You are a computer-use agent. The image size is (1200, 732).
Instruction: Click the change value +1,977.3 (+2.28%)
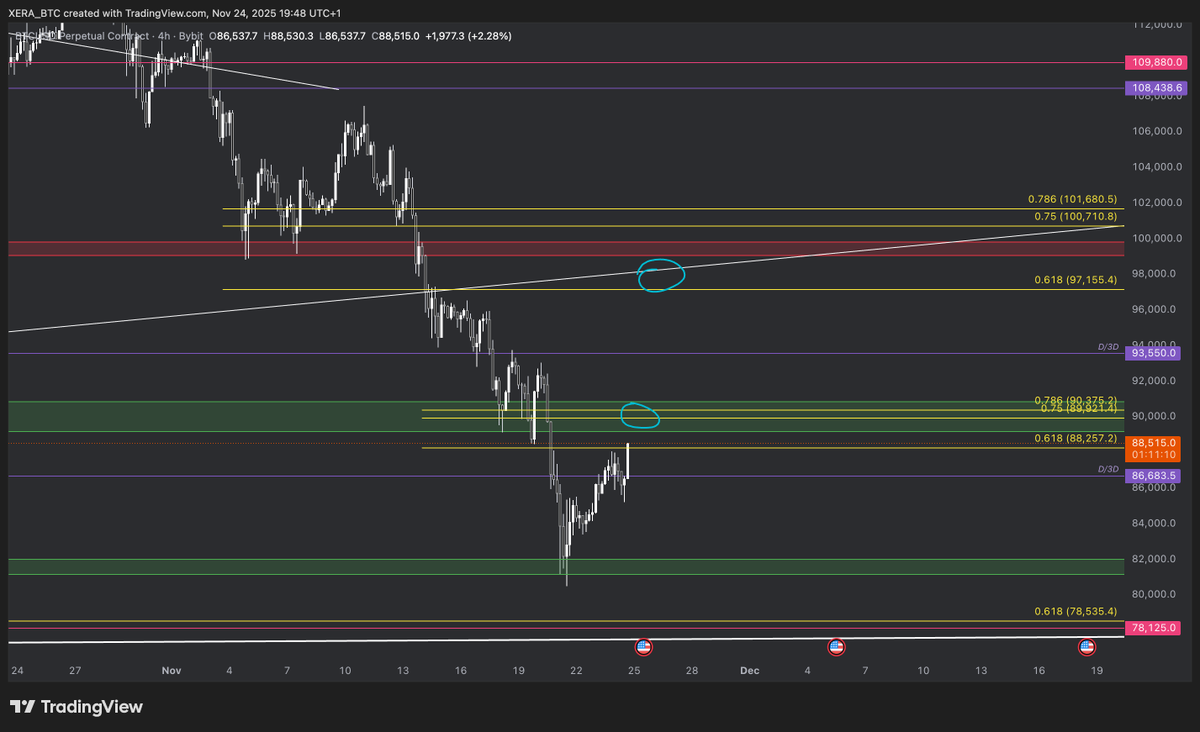(468, 36)
